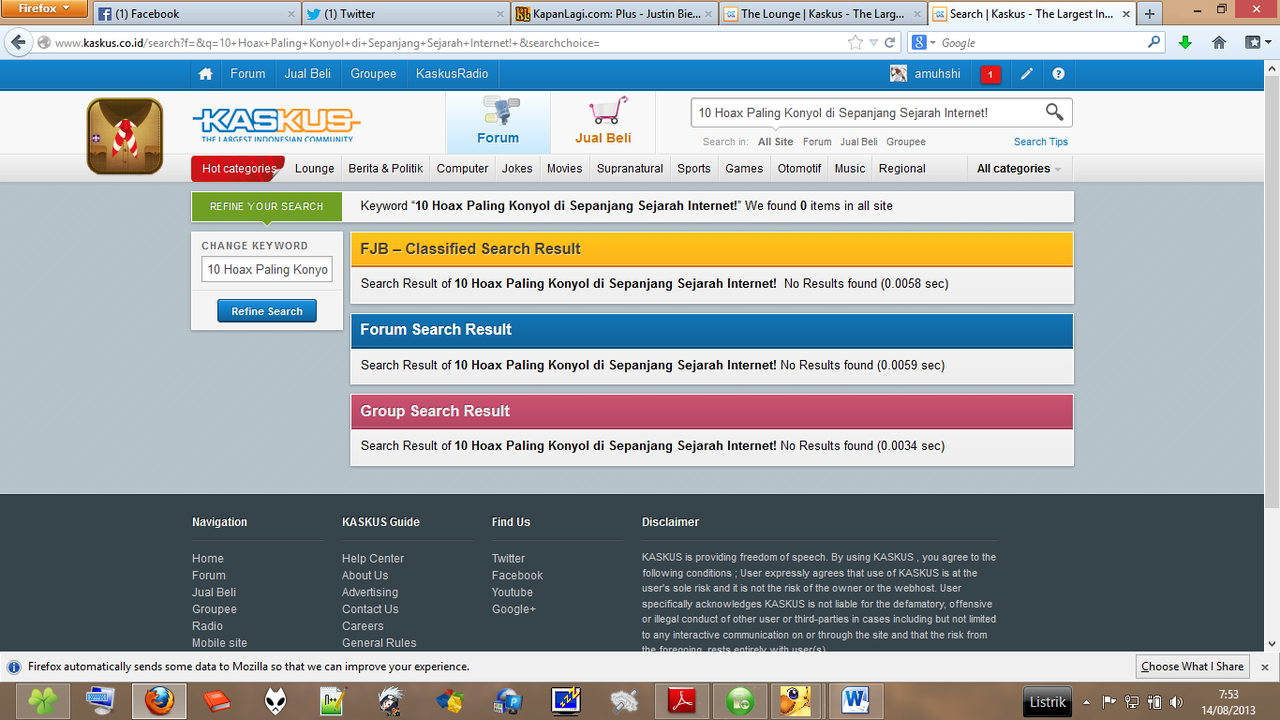
Task: Open the notification badge showing 1
Action: point(990,74)
